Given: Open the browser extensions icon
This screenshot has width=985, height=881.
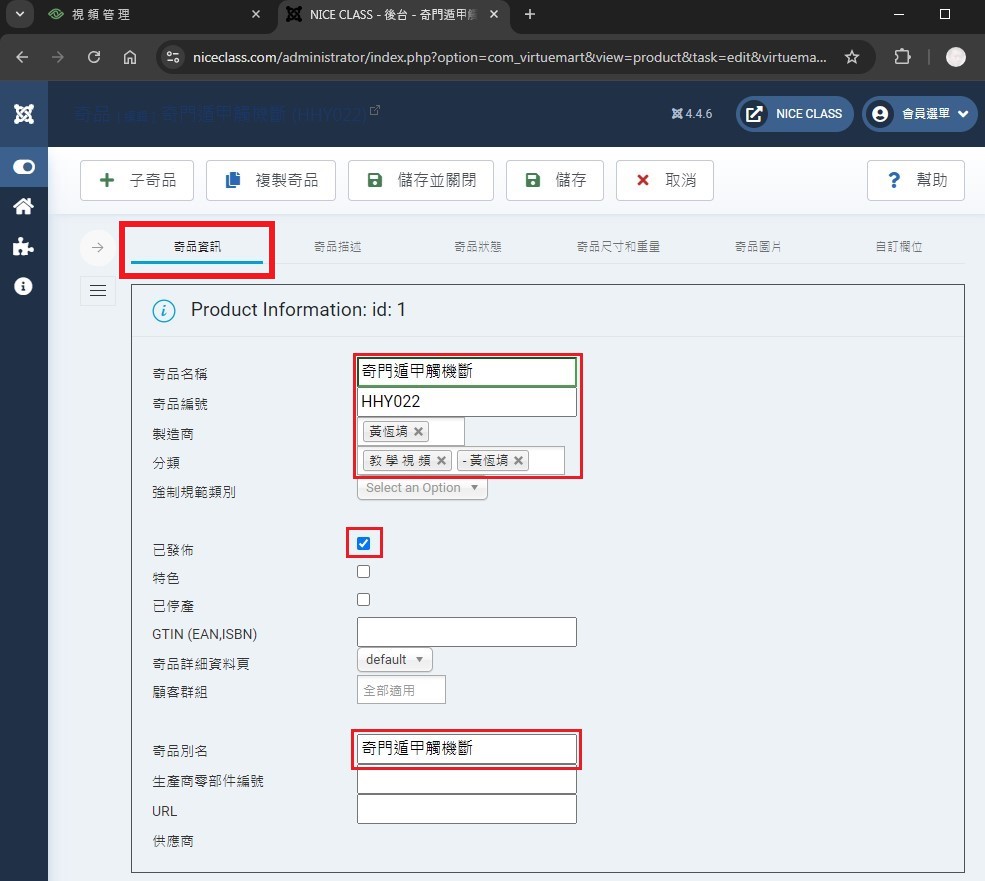Looking at the screenshot, I should (x=902, y=57).
